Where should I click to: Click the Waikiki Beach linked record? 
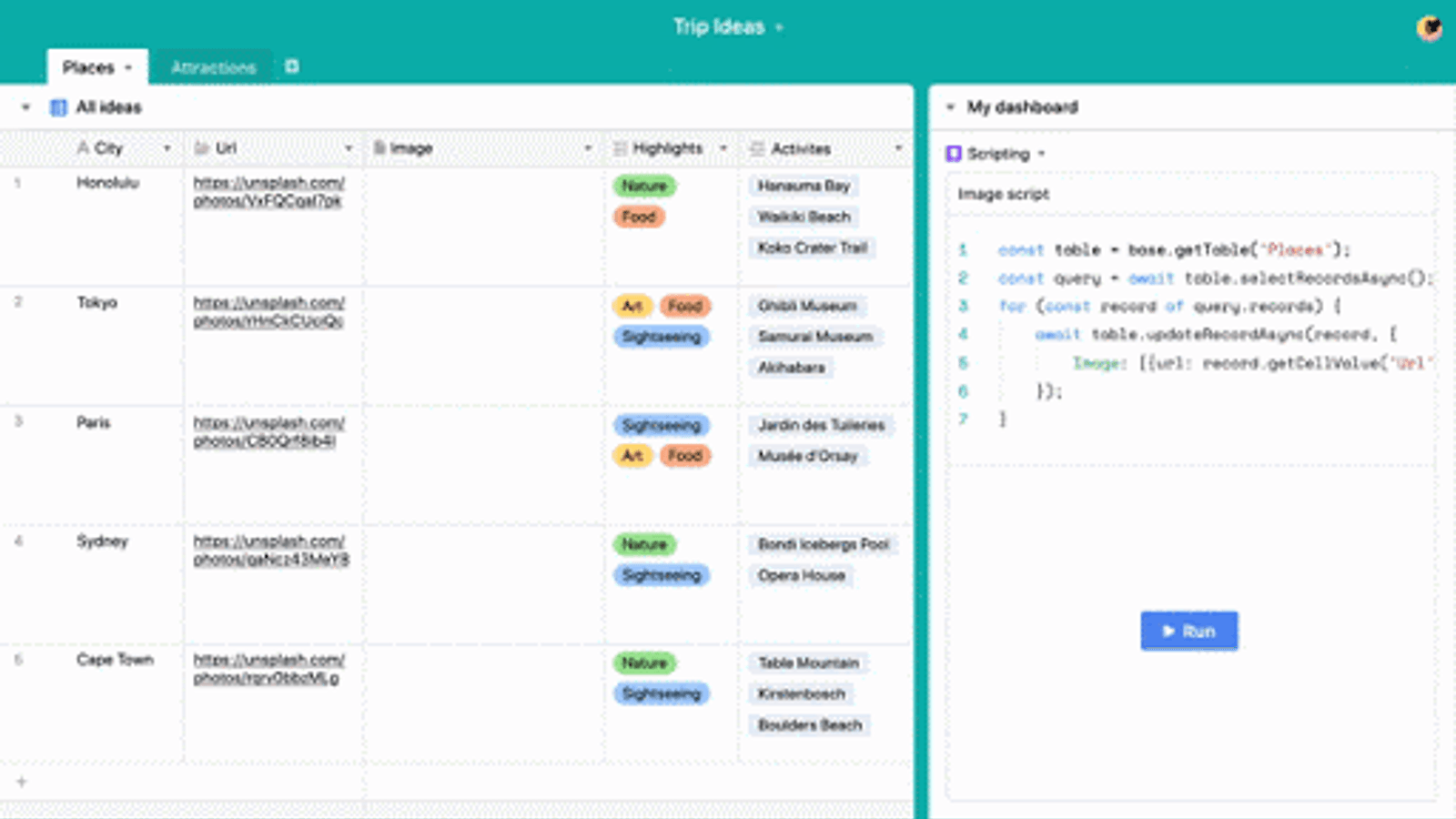804,217
